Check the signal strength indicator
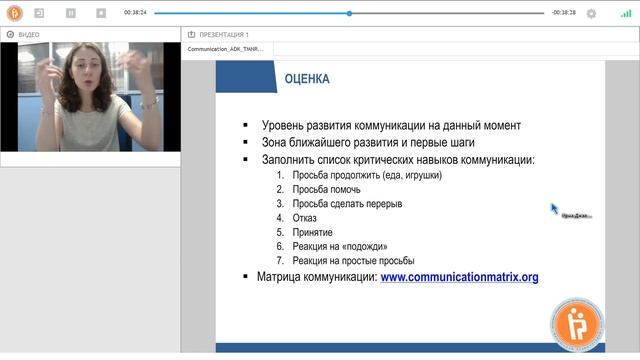Screen dimensions: 640x360 [x=626, y=13]
